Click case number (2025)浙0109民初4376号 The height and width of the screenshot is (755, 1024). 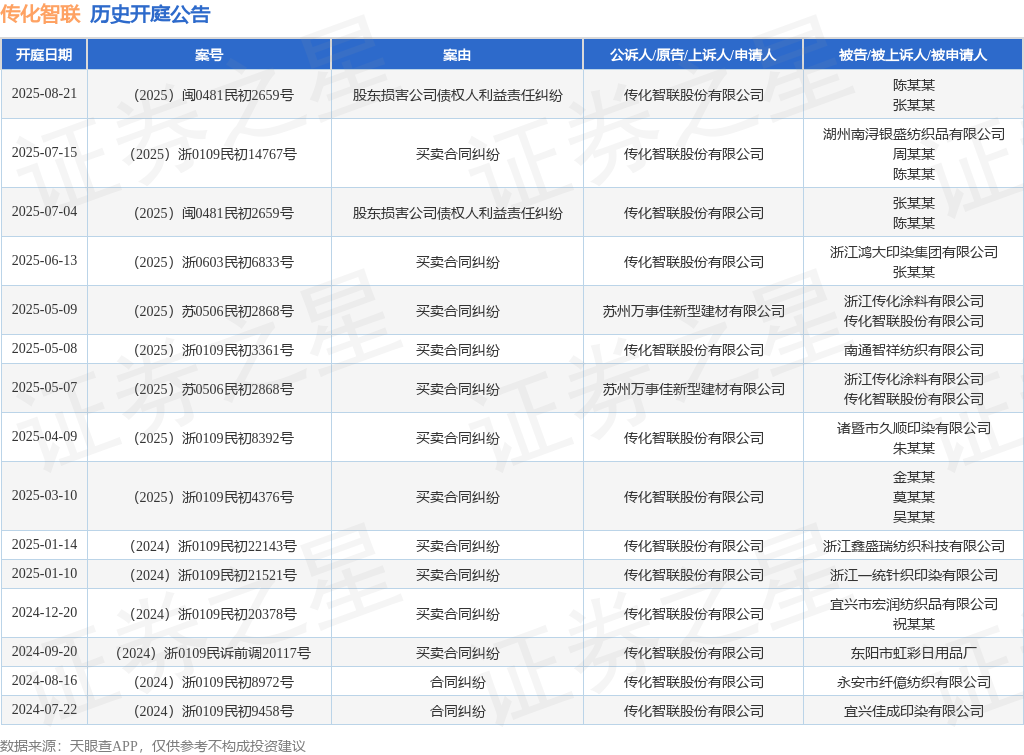coord(214,498)
